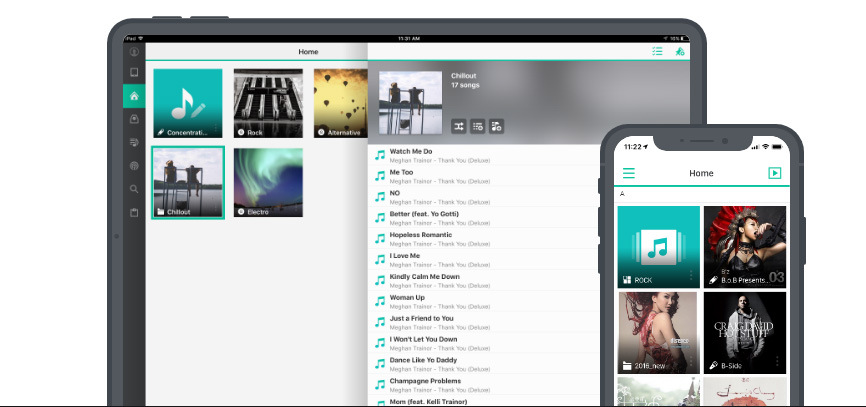Open the three-dot menu on the phone ROCK tile
Screen dimensions: 866x407
coord(691,276)
